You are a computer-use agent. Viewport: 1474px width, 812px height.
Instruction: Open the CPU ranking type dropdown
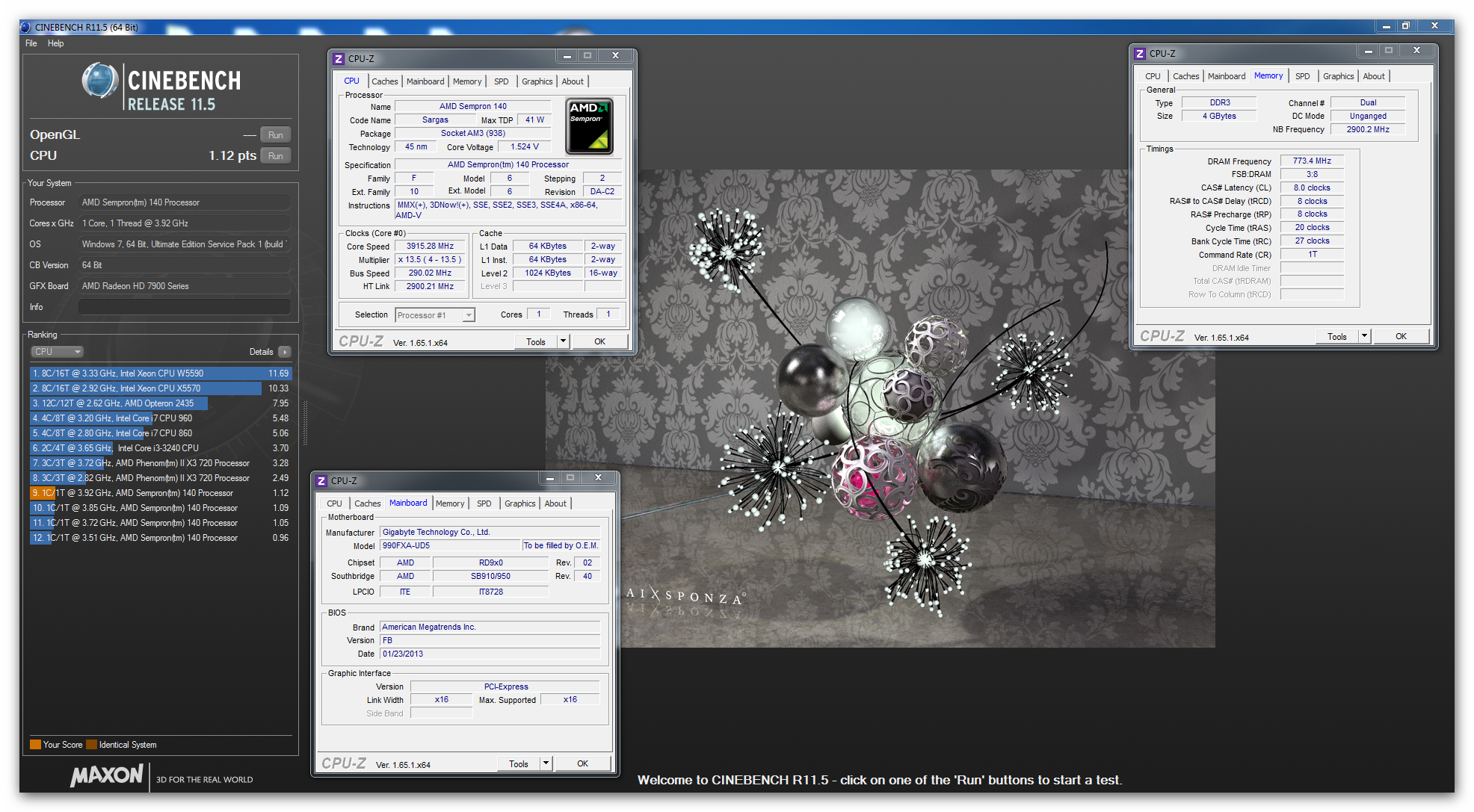57,352
